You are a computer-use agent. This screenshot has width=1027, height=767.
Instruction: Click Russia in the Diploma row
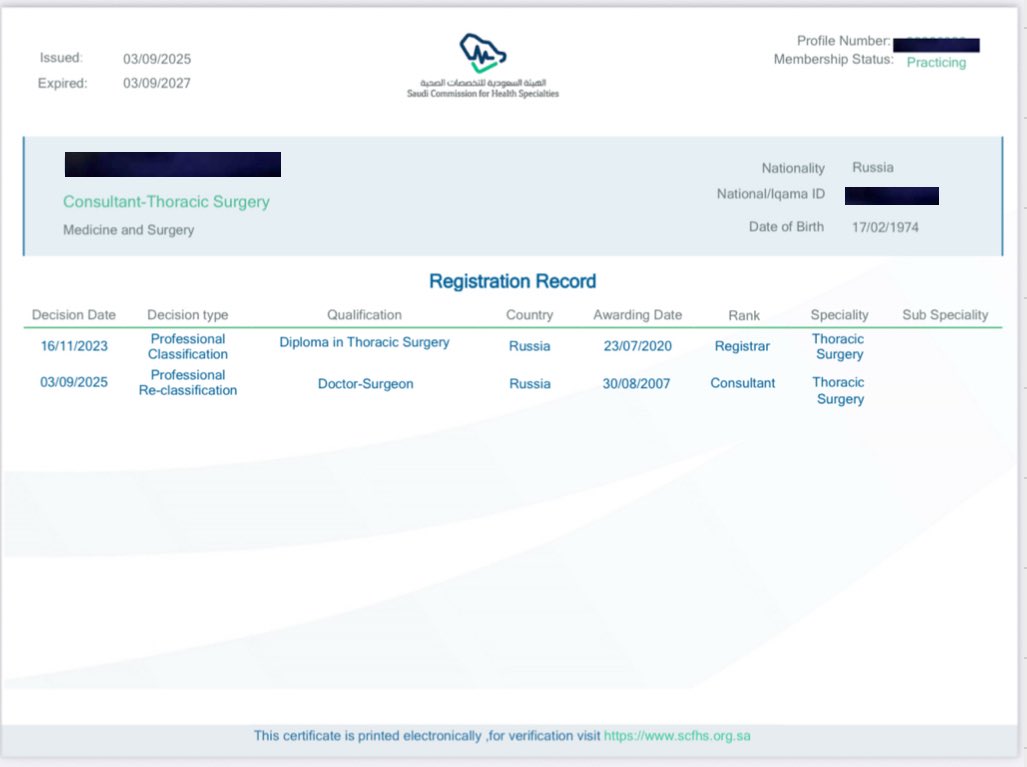tap(529, 346)
